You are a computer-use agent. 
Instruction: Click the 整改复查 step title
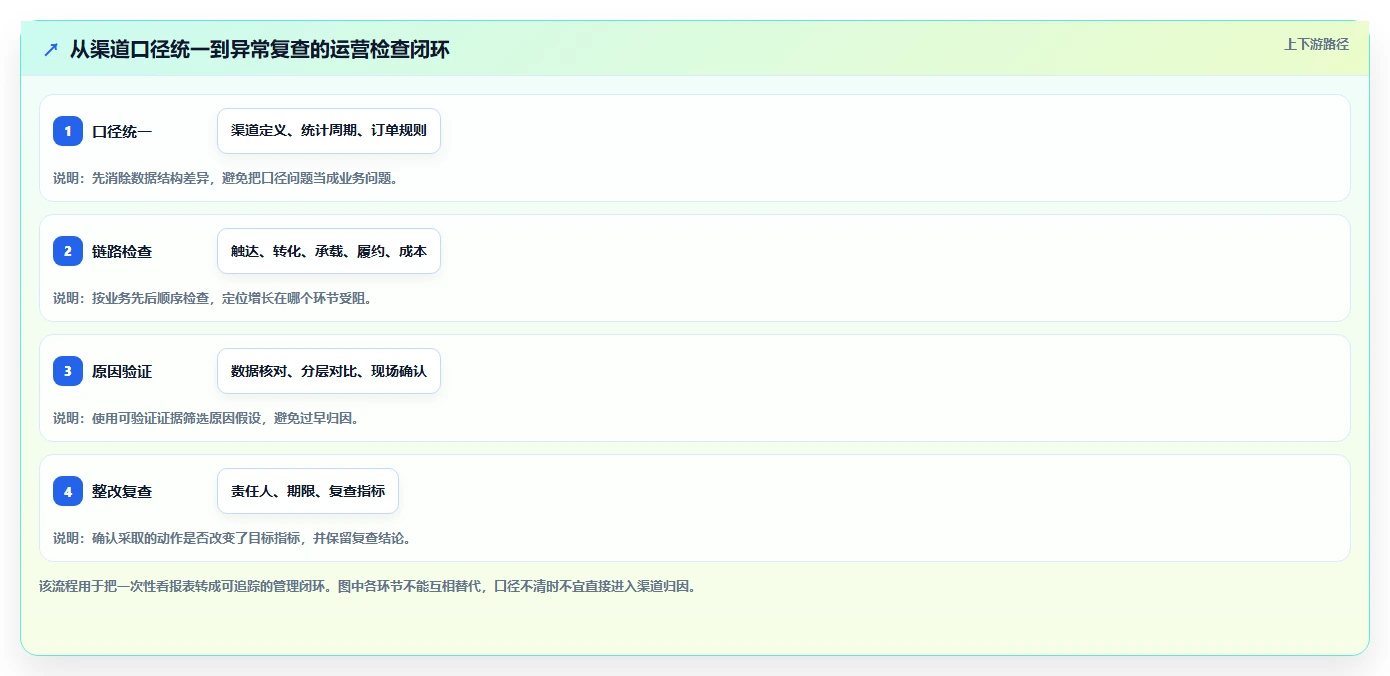click(x=122, y=491)
